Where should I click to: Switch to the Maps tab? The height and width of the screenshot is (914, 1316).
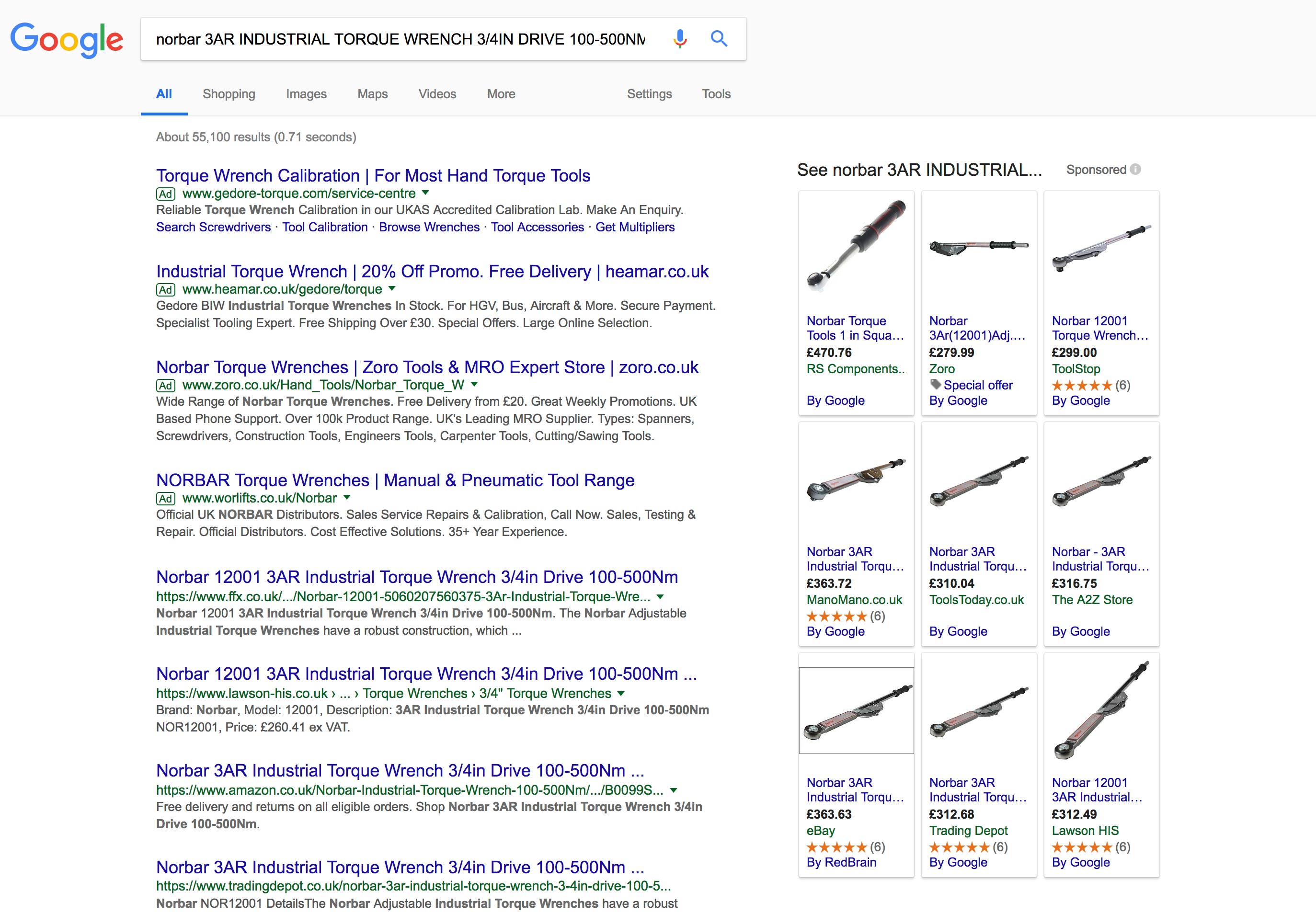(373, 94)
